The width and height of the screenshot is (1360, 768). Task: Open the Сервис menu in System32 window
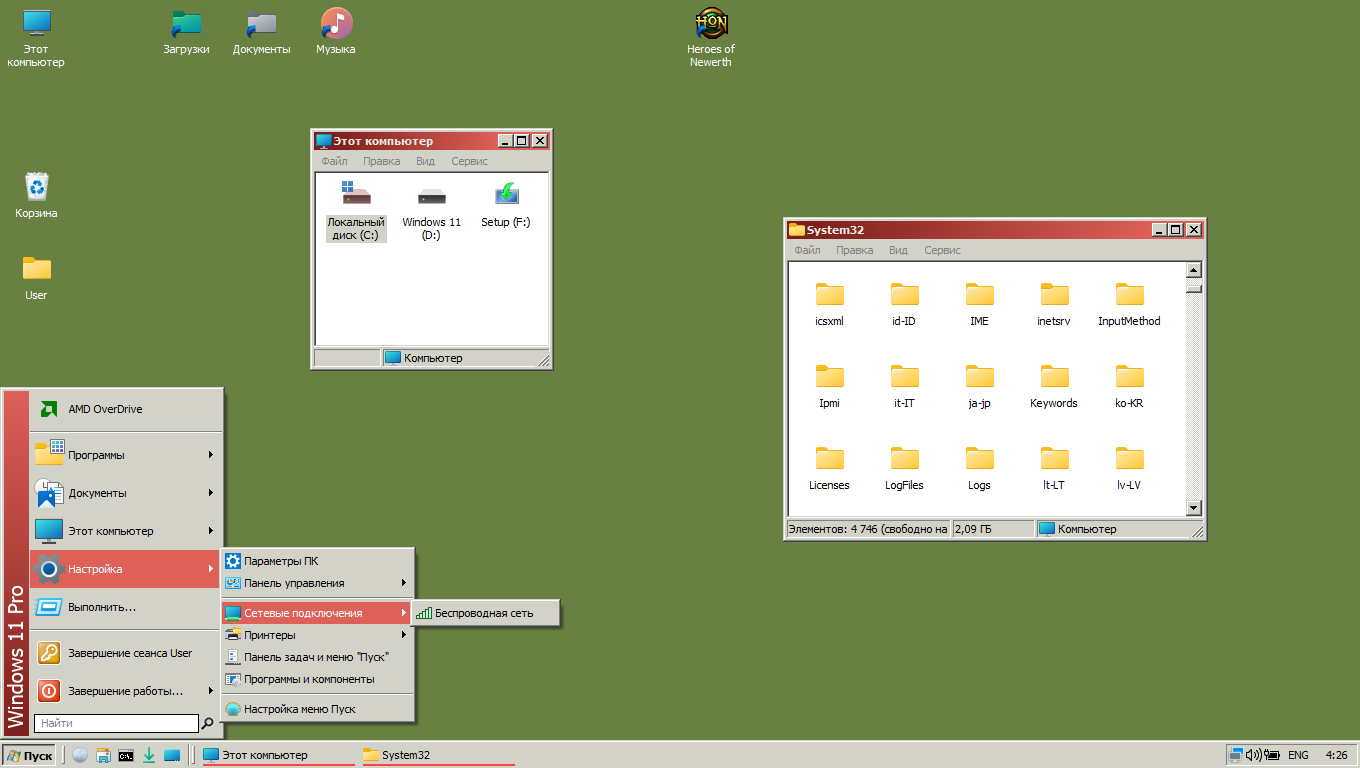click(x=941, y=250)
